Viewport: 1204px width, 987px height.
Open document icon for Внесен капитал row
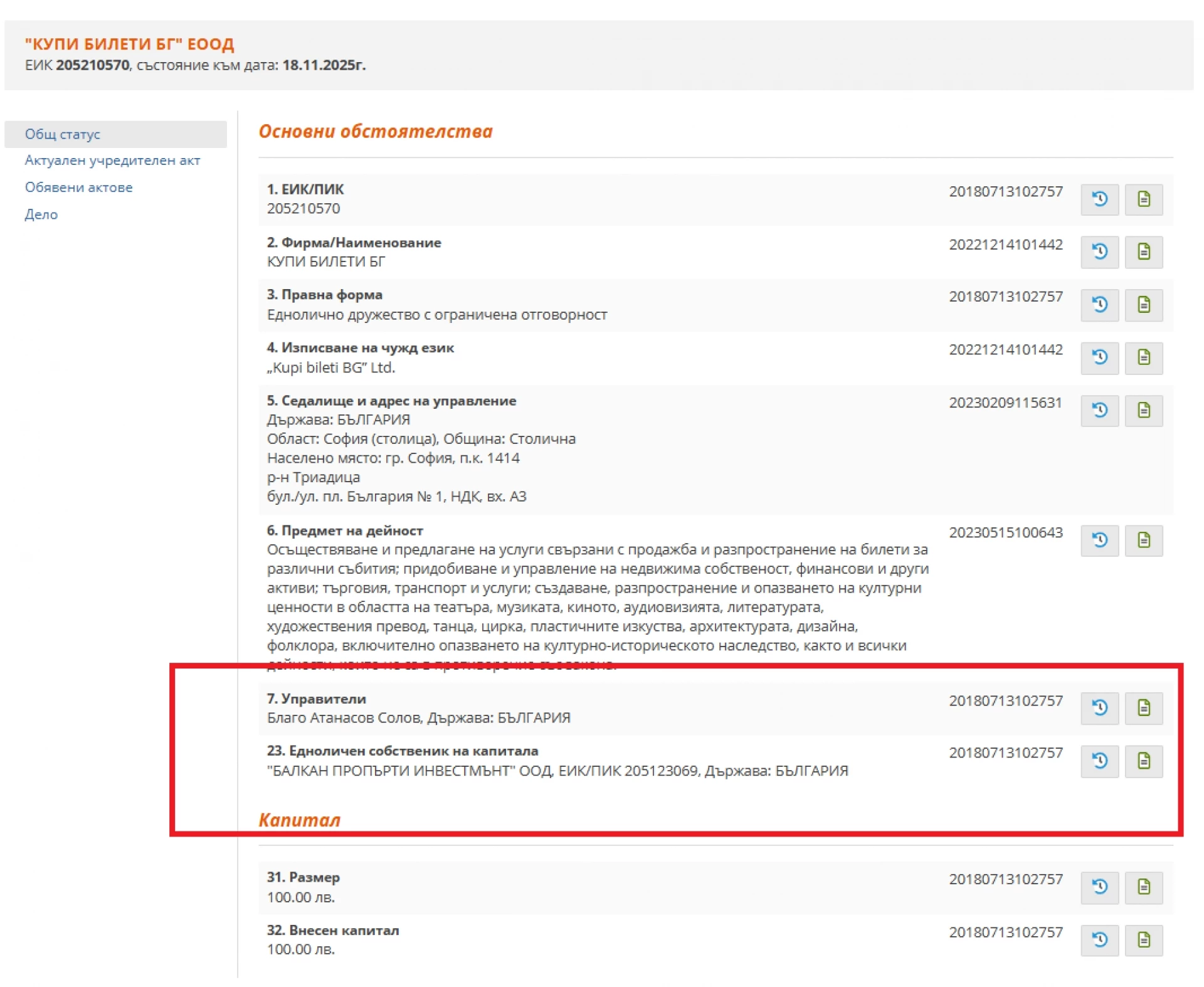[1143, 939]
